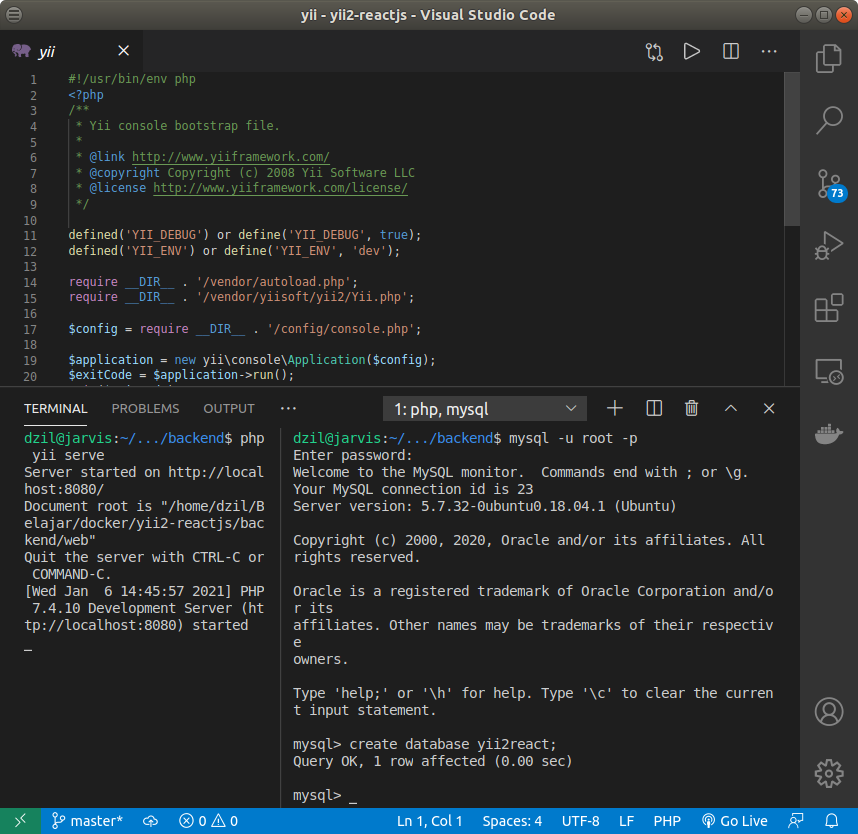858x834 pixels.
Task: Close the terminal panel
Action: click(x=769, y=408)
